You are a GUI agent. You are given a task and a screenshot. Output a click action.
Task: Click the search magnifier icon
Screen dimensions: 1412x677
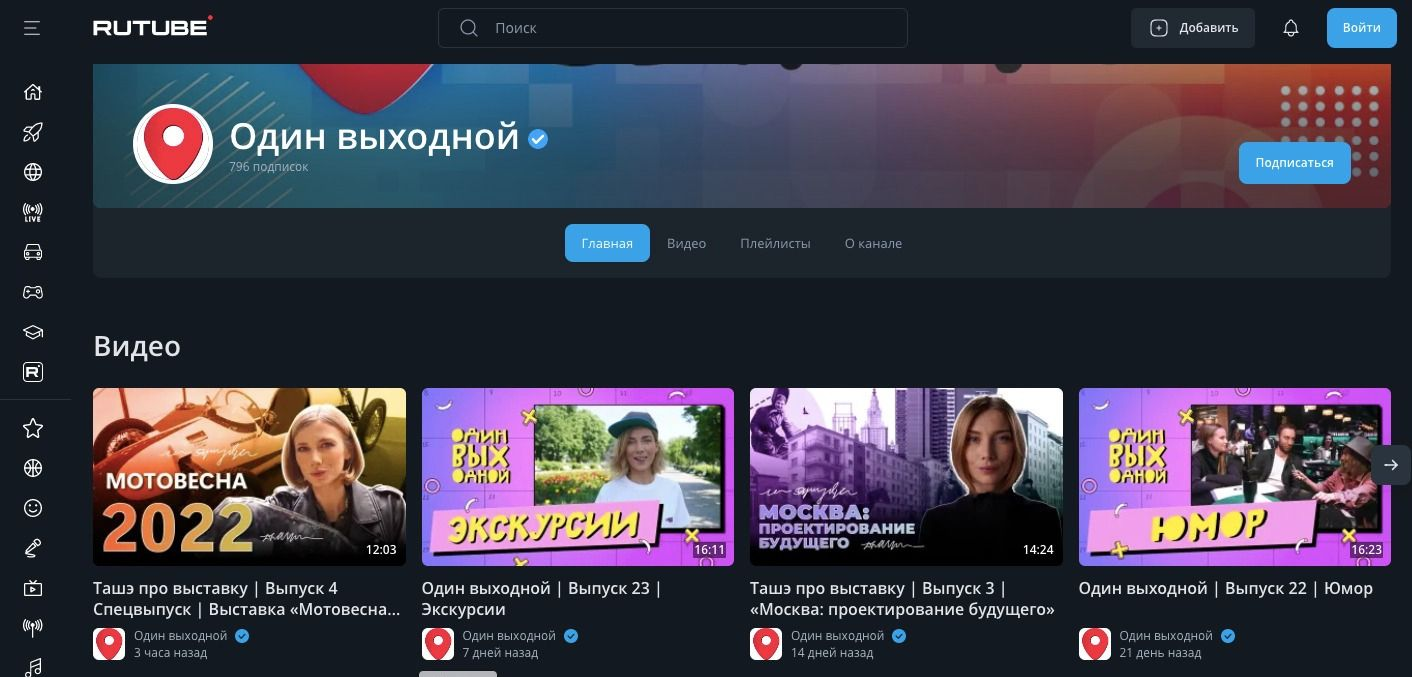[468, 28]
